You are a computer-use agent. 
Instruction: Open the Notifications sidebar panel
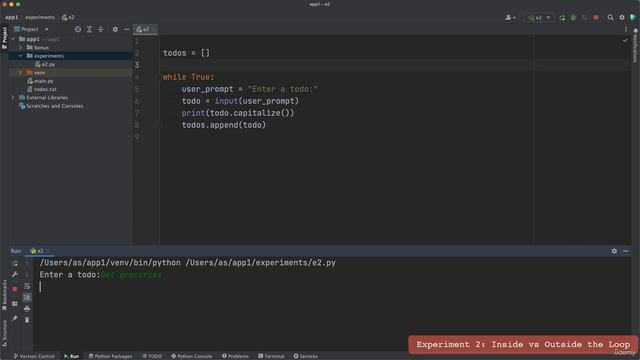point(635,46)
